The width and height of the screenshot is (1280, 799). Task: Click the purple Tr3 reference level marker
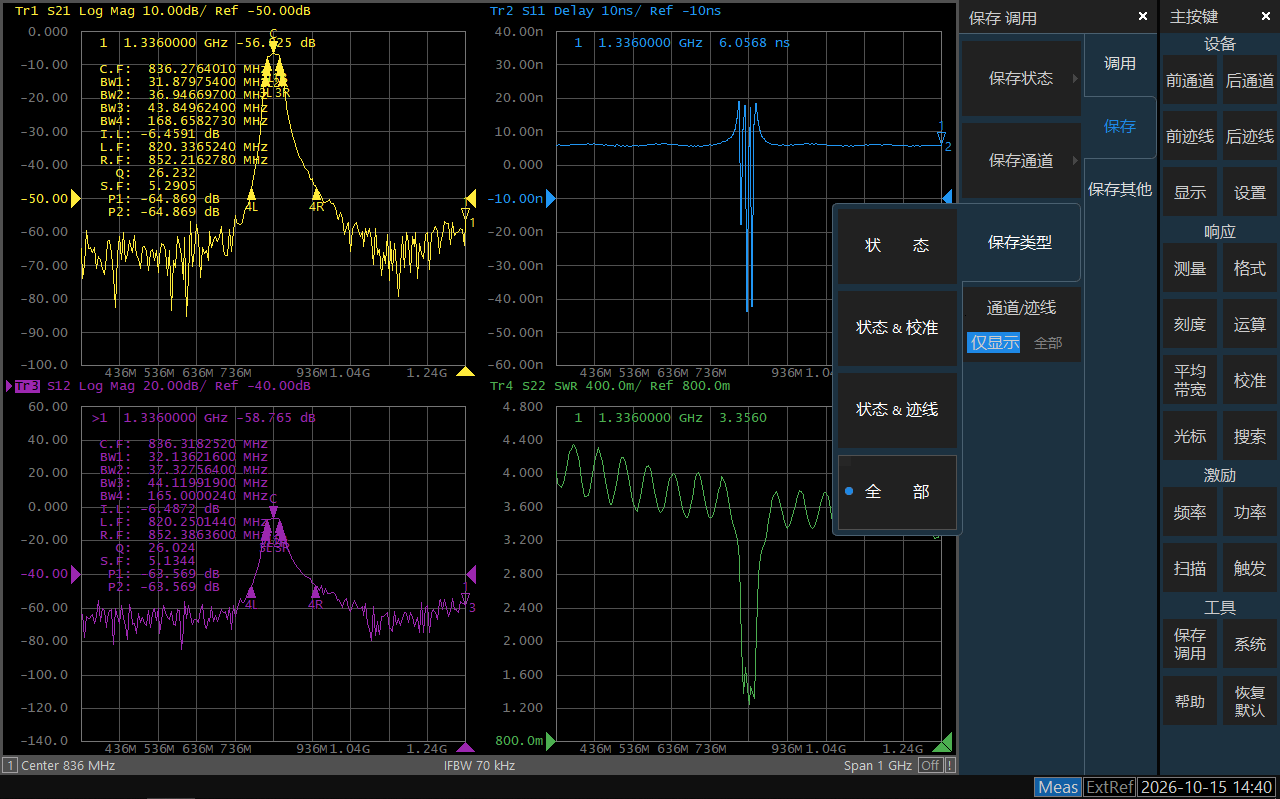[x=75, y=574]
